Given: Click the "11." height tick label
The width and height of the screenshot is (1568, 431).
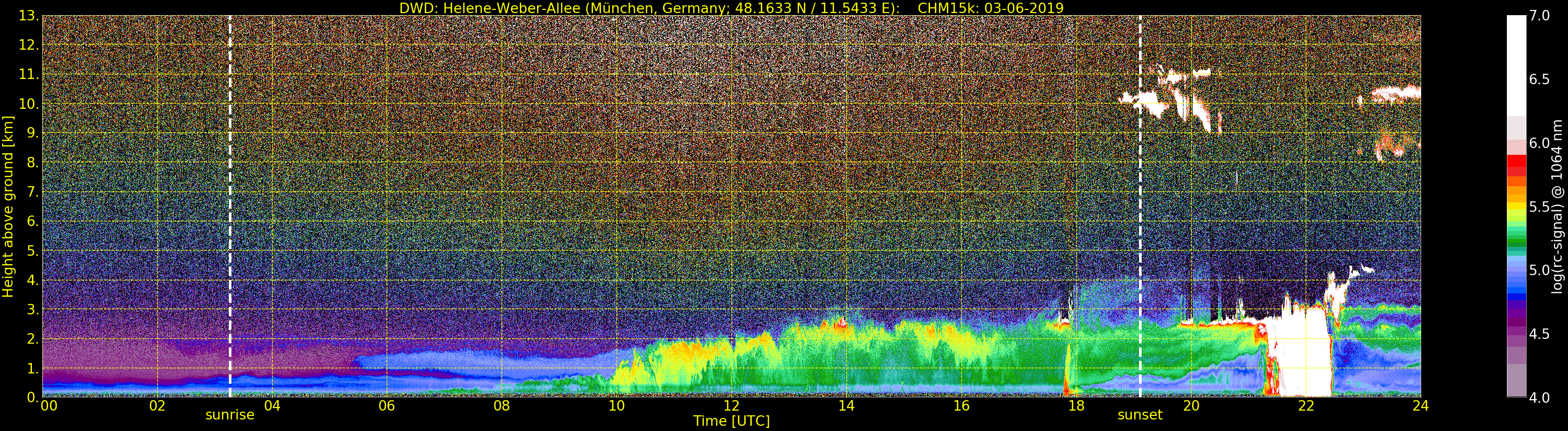Looking at the screenshot, I should (29, 74).
